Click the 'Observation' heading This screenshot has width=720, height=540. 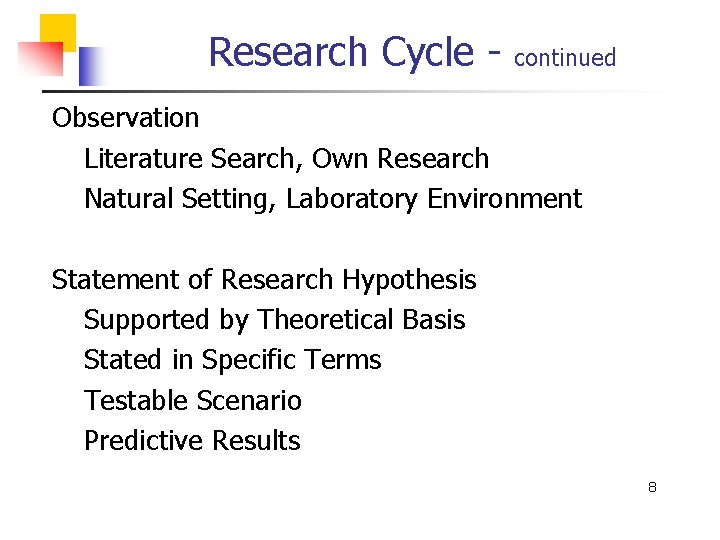pos(126,118)
